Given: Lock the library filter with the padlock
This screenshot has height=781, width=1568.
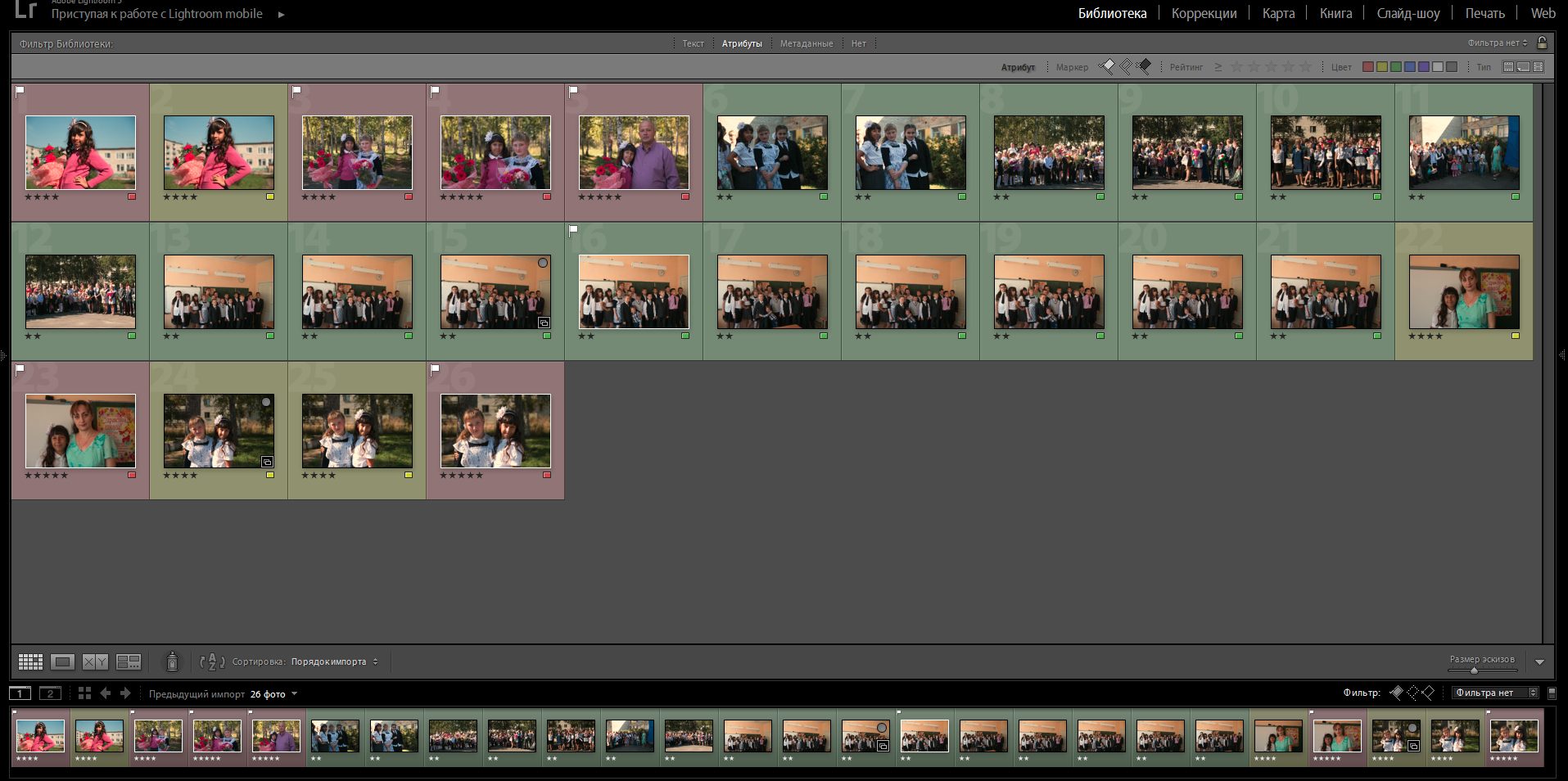Looking at the screenshot, I should (1543, 43).
